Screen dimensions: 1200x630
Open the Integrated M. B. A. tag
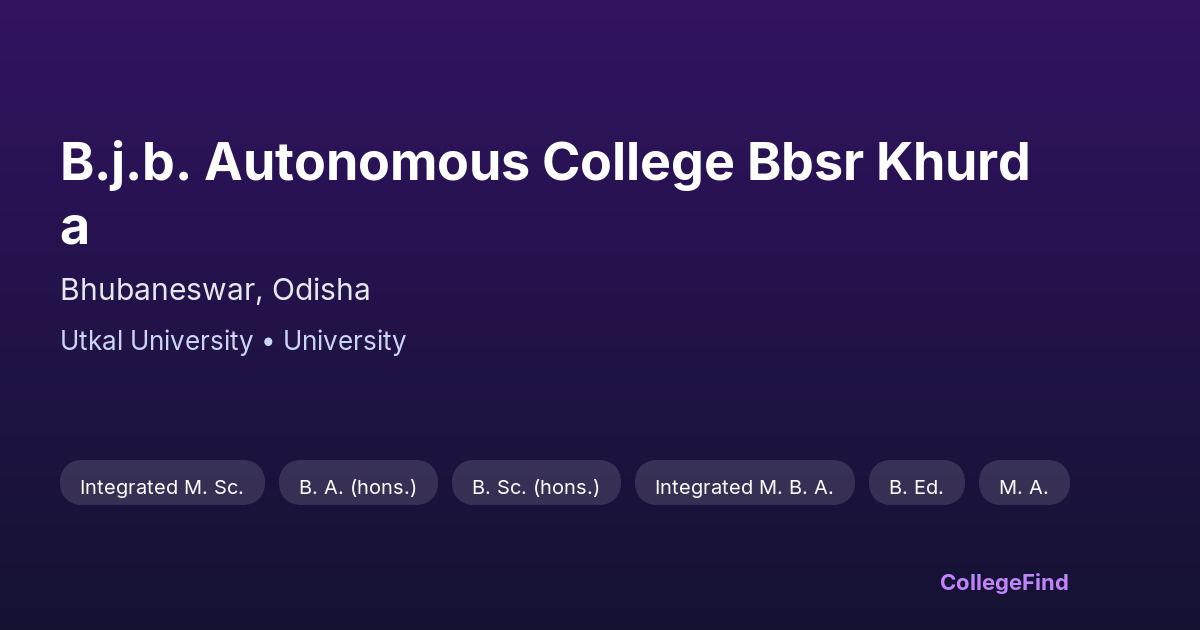744,487
